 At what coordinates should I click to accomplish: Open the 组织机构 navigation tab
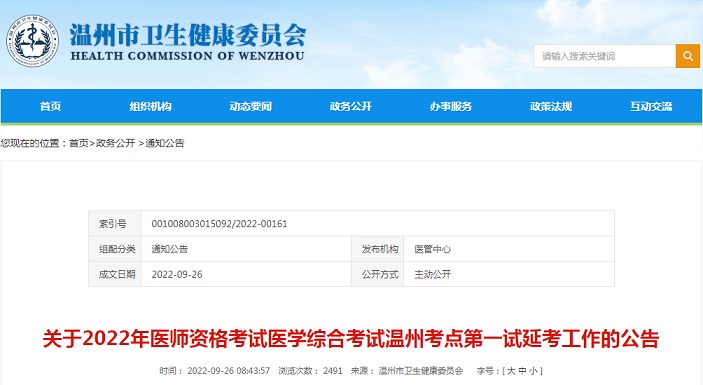click(151, 106)
